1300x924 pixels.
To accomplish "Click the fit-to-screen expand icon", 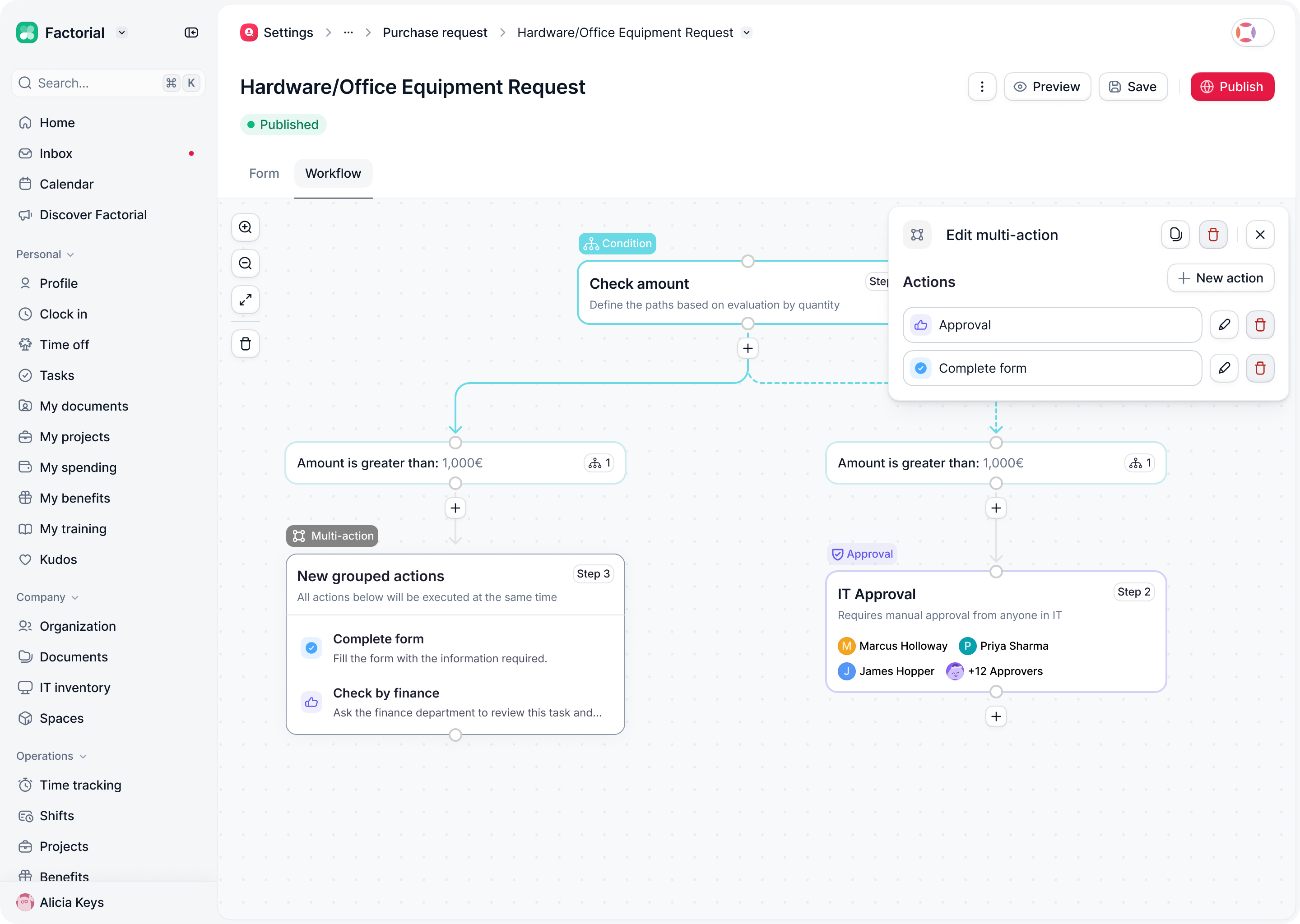I will point(245,299).
